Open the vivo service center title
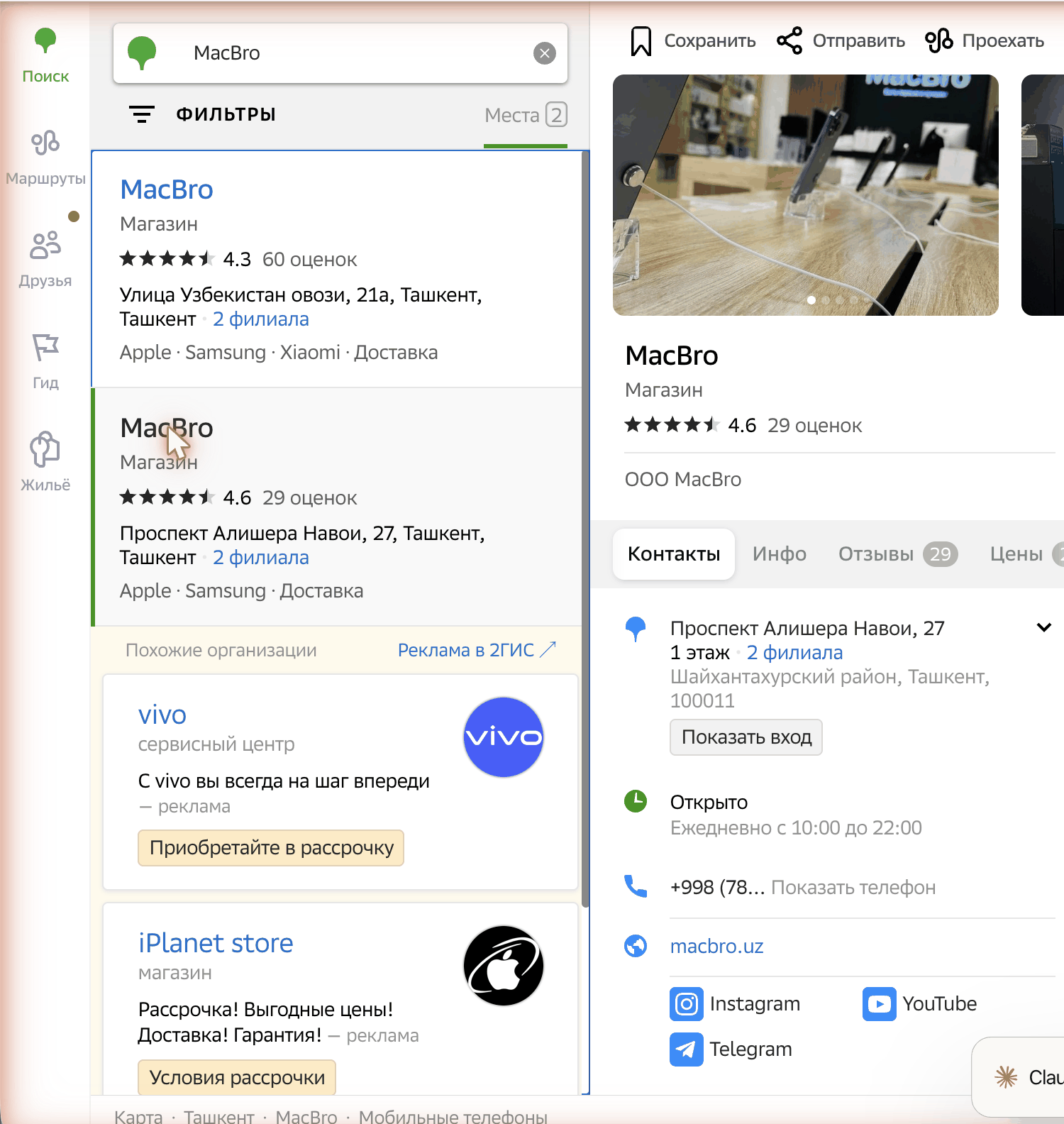The image size is (1064, 1124). click(x=162, y=715)
